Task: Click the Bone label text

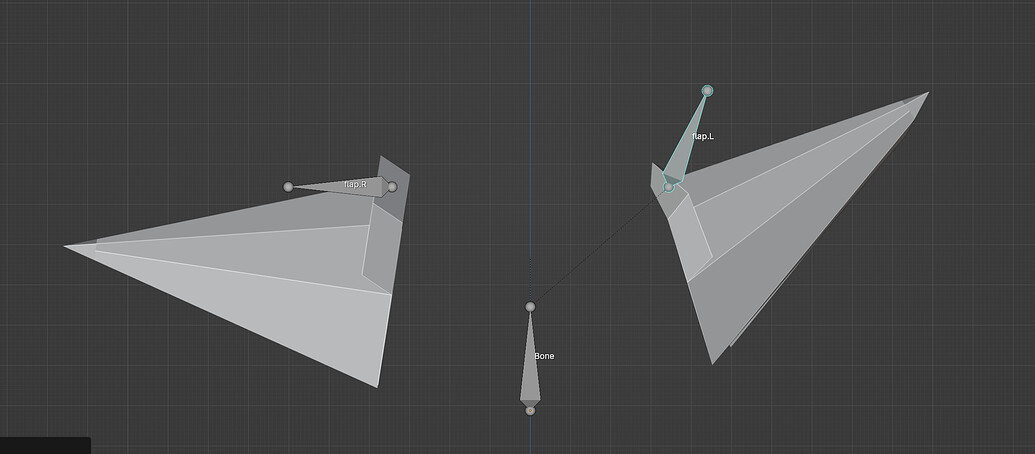Action: point(545,356)
